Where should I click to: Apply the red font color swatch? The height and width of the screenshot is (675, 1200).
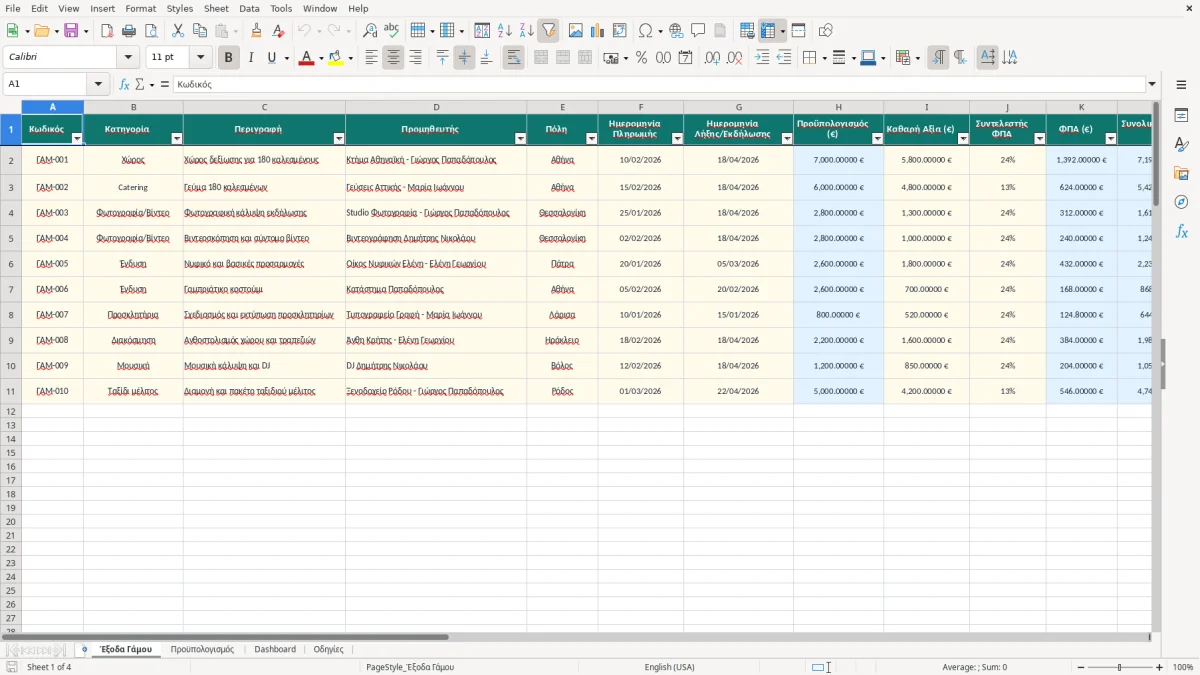coord(306,58)
